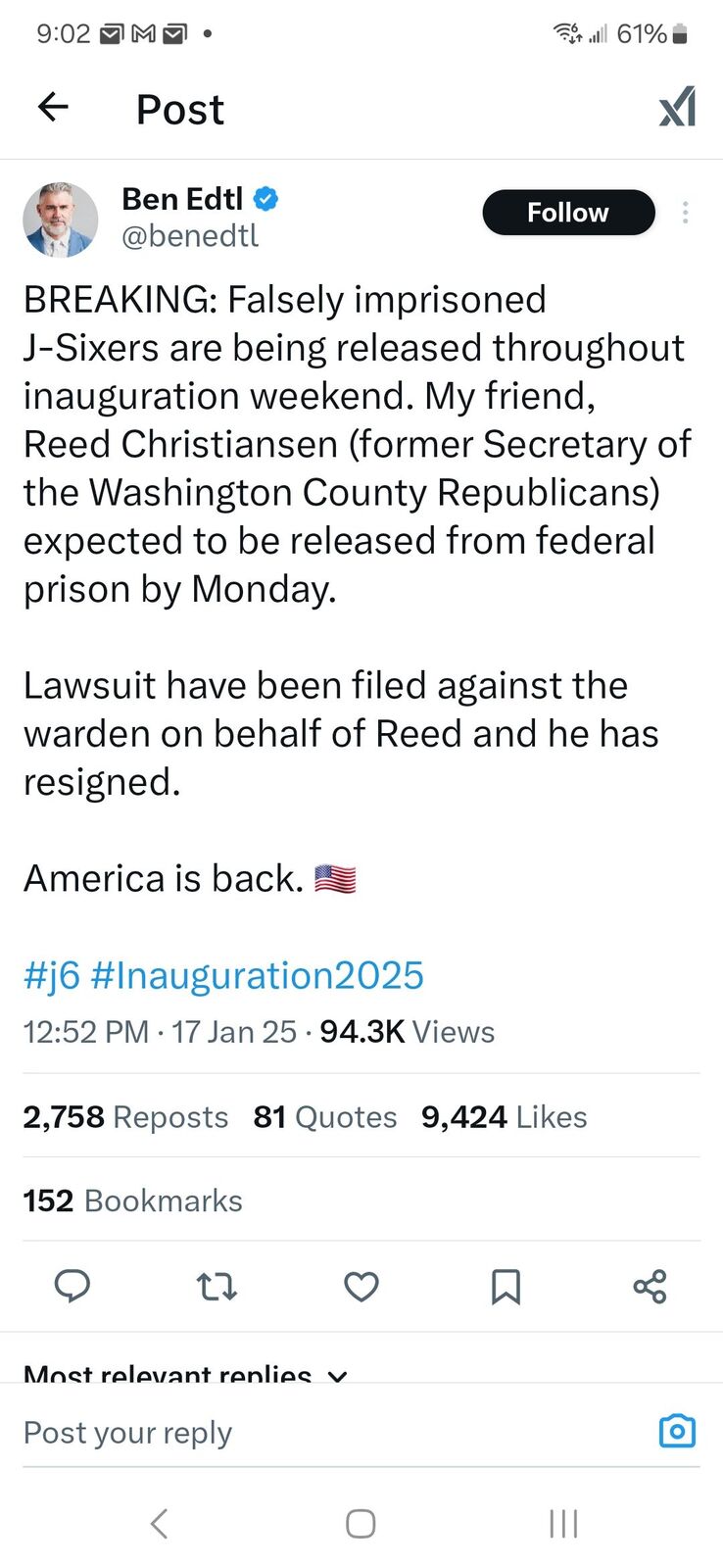Like the post with heart icon

tap(361, 1286)
